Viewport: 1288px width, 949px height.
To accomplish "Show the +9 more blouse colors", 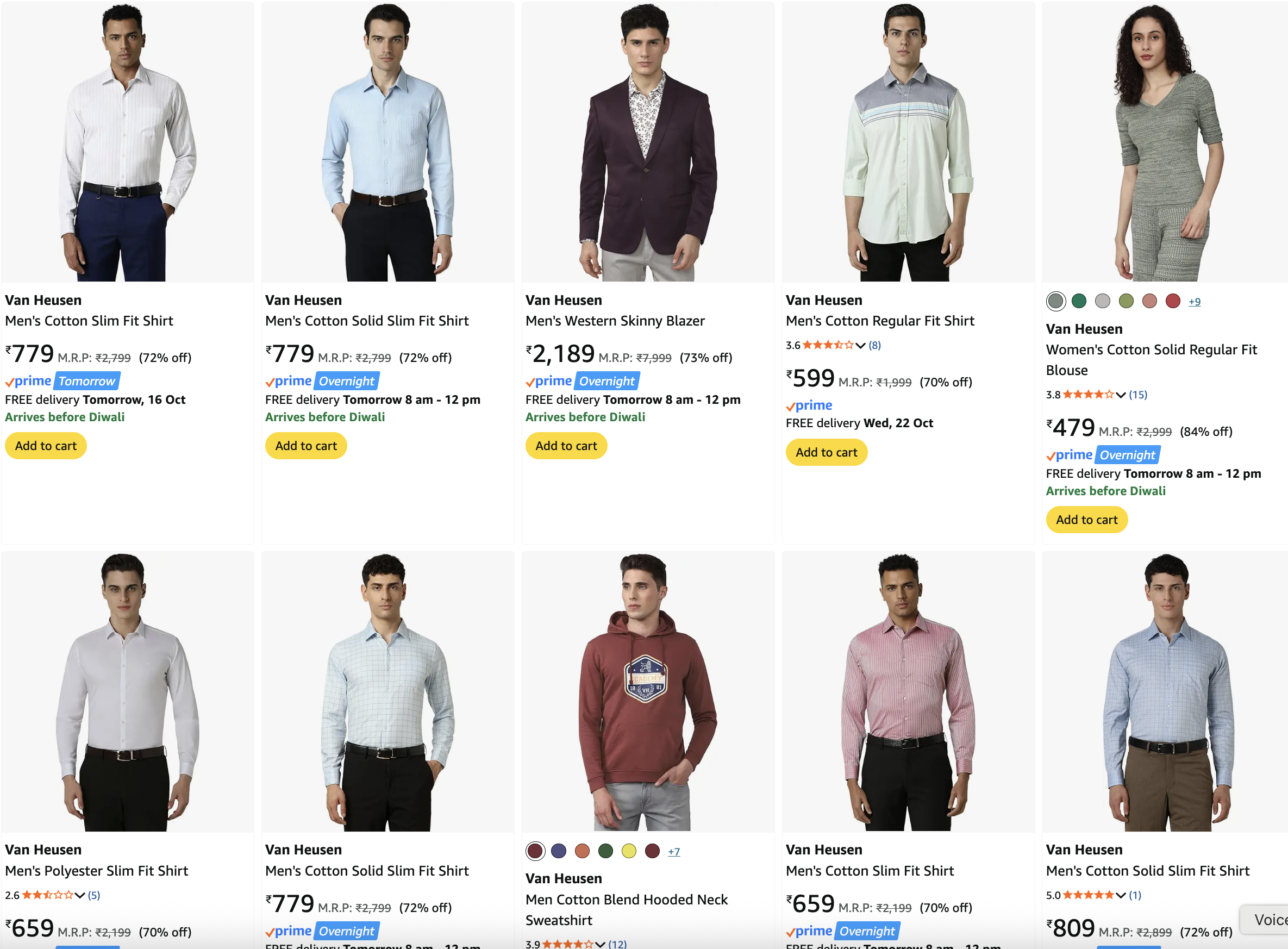I will (x=1195, y=302).
